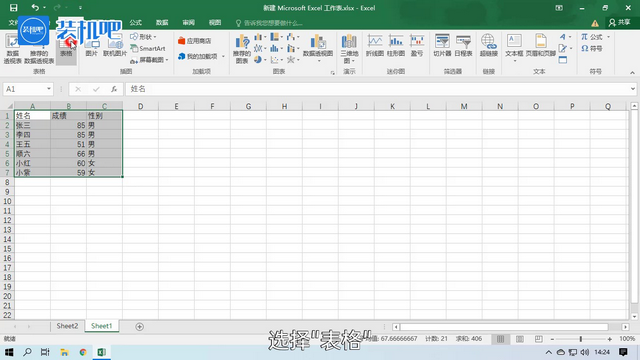Insert a PivotChart (数据透视图)
This screenshot has height=360, width=640.
318,48
